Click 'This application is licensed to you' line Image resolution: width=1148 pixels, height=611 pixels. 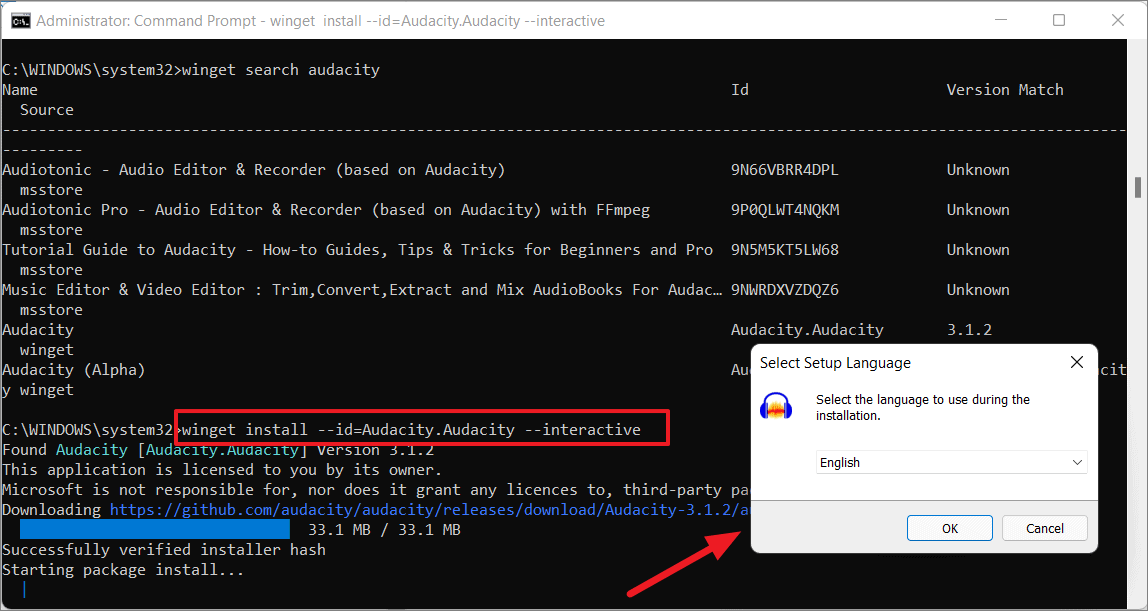222,470
